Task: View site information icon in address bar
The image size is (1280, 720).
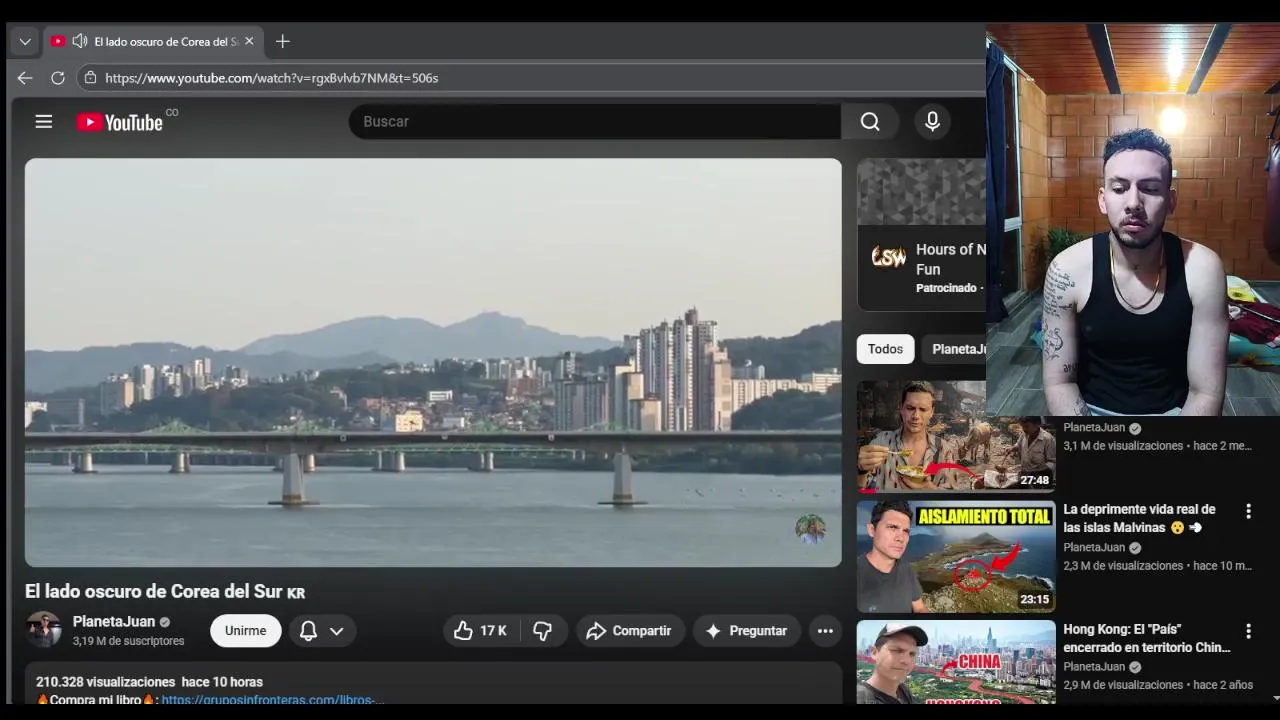Action: pos(90,78)
